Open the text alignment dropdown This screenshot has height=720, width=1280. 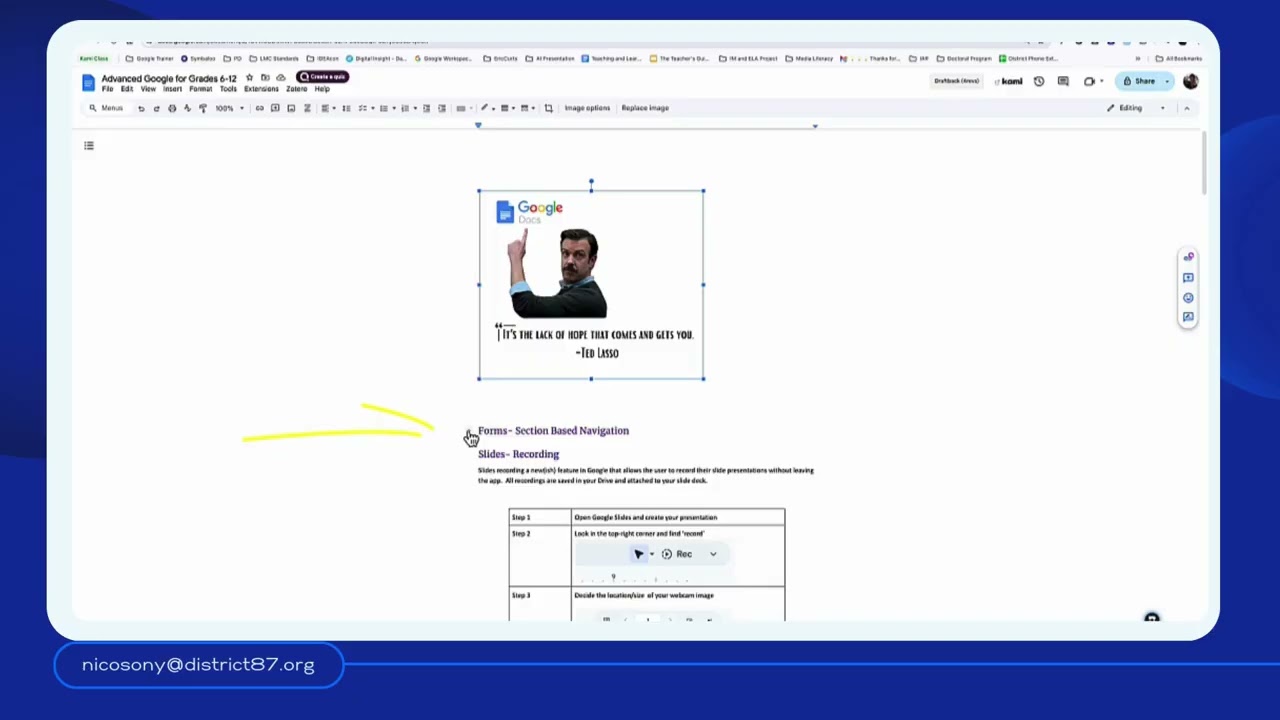(328, 108)
